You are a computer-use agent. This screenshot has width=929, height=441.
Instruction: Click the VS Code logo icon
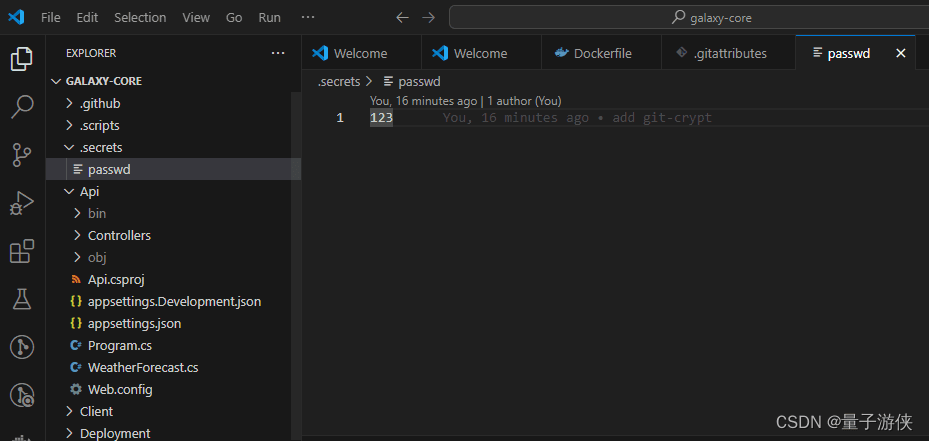point(16,17)
